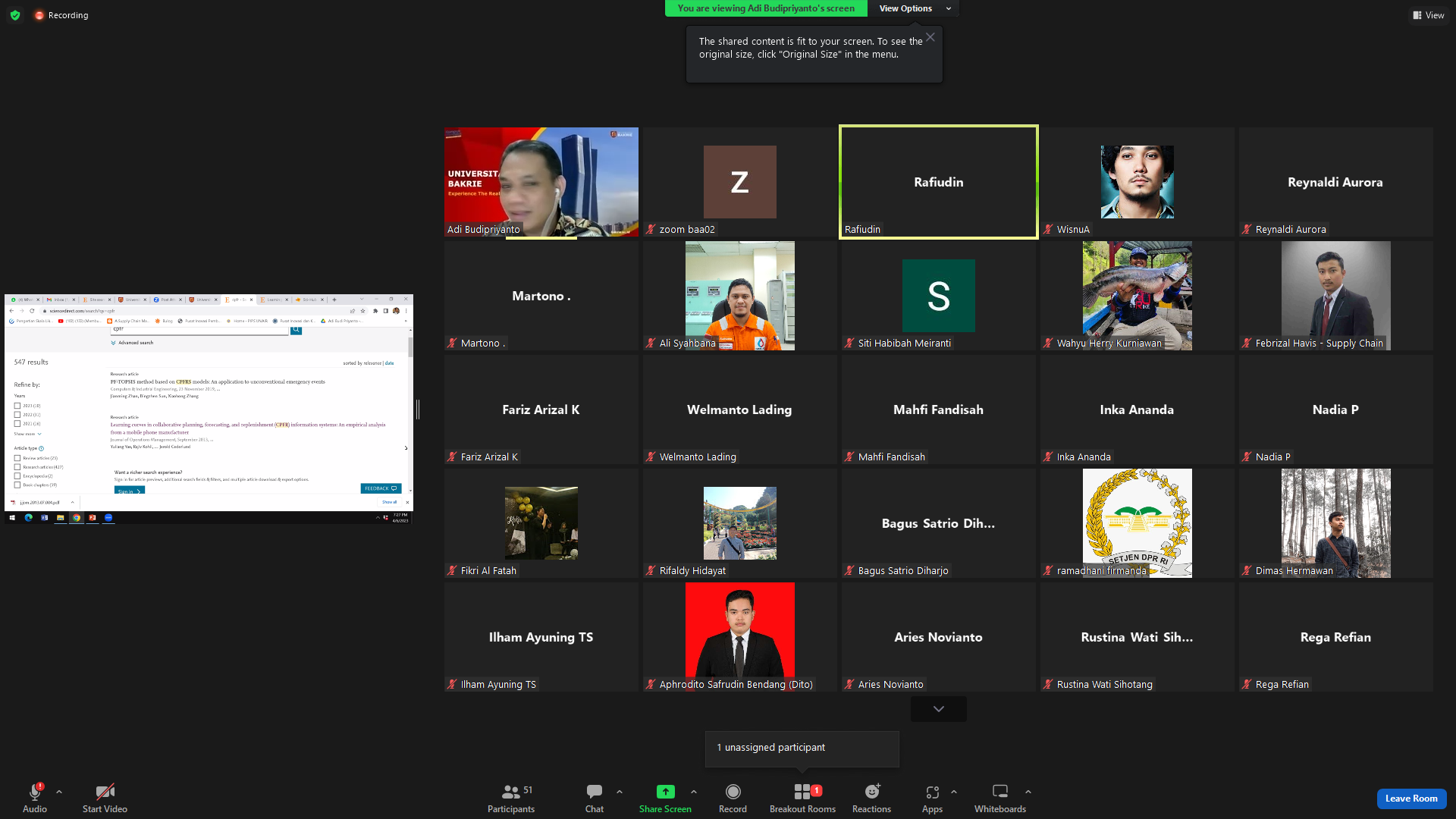Unmute your microphone with the Audio button
This screenshot has height=819, width=1456.
35,799
